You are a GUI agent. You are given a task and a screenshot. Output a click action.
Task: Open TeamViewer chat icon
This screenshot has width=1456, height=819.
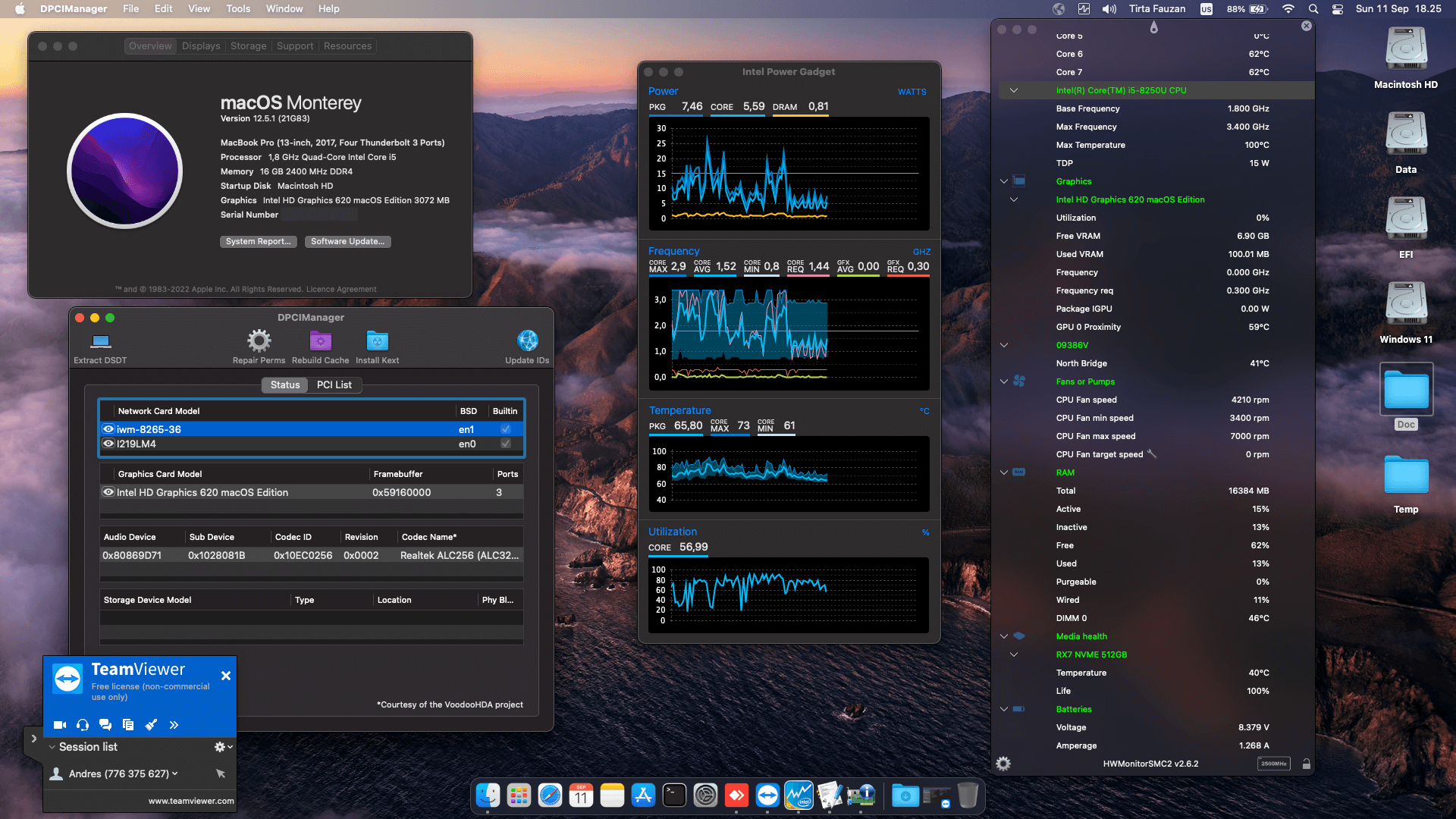pos(105,724)
